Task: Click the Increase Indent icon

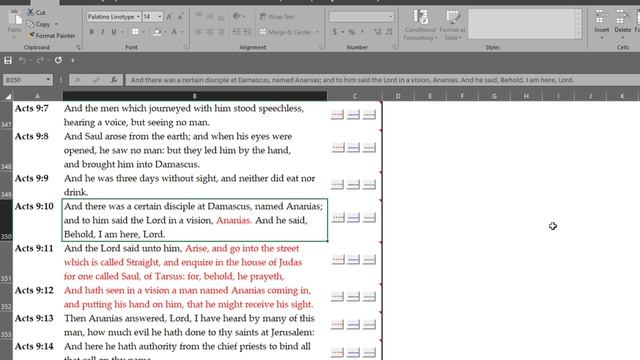Action: click(247, 32)
